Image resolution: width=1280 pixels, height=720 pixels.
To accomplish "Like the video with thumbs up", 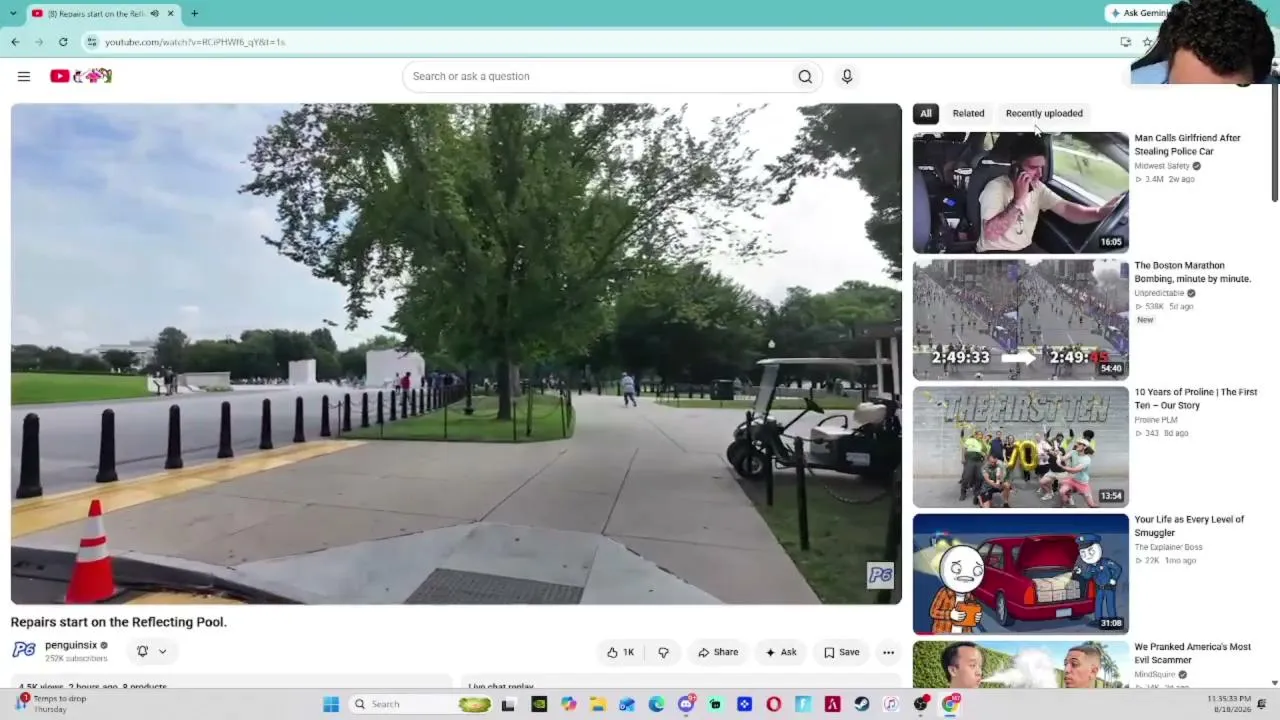I will (x=621, y=652).
